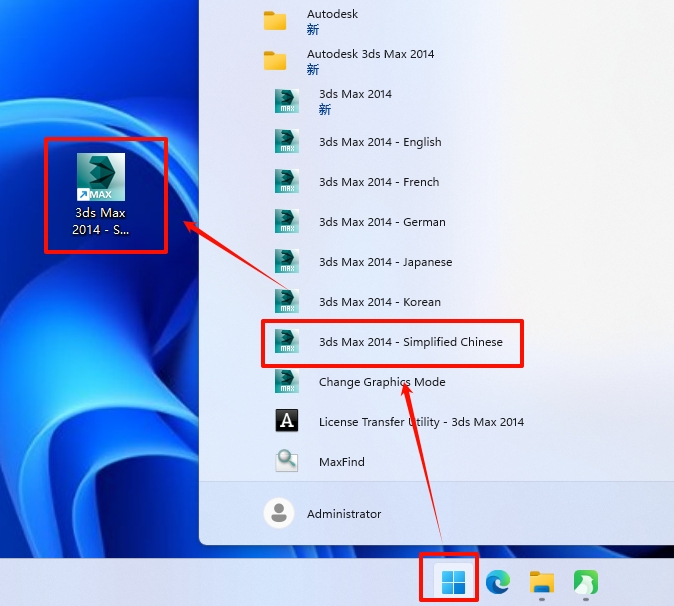The image size is (674, 606).
Task: Click the Administrator user avatar
Action: point(278,514)
